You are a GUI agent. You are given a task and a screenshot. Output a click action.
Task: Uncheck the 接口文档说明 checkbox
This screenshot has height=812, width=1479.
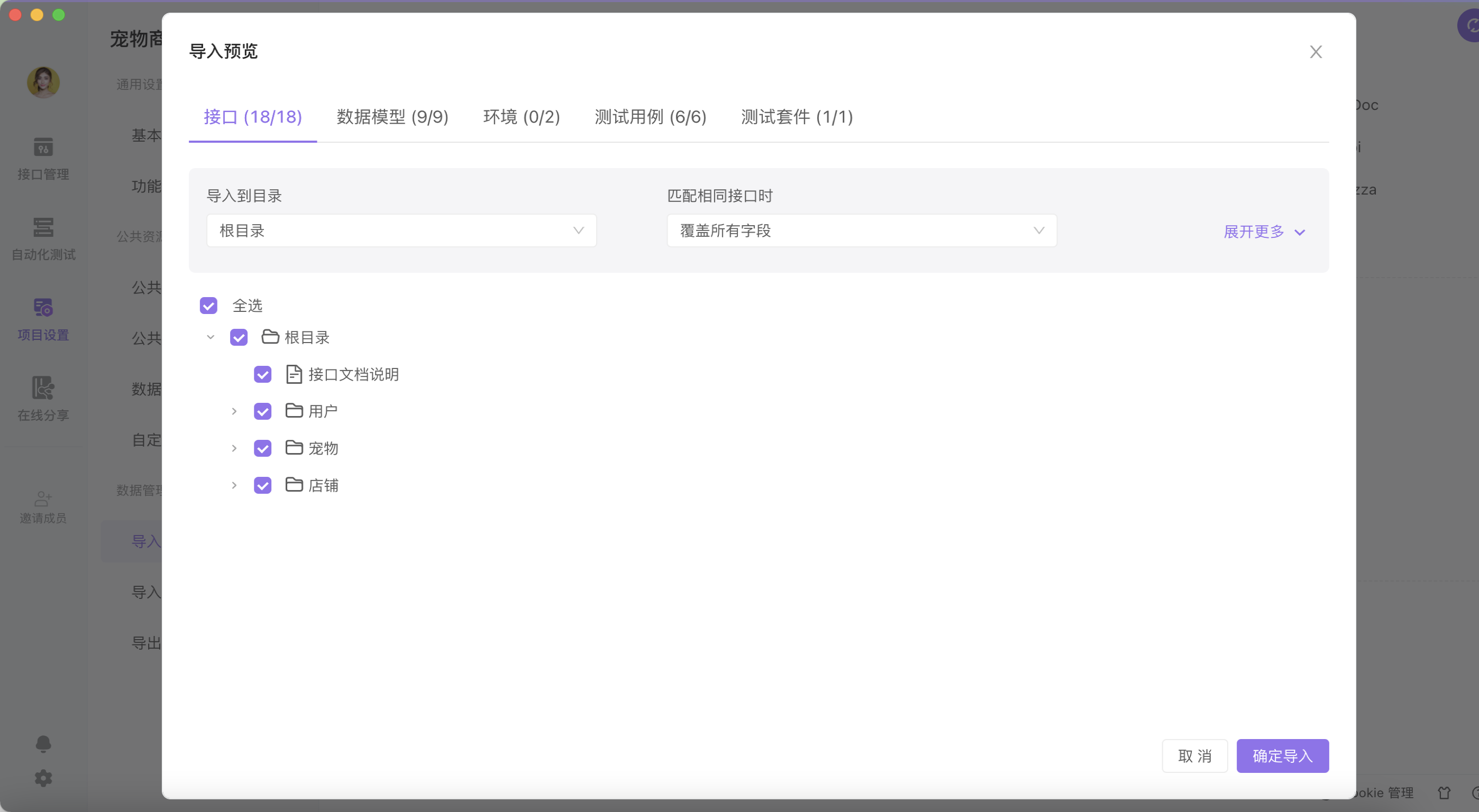(x=262, y=375)
